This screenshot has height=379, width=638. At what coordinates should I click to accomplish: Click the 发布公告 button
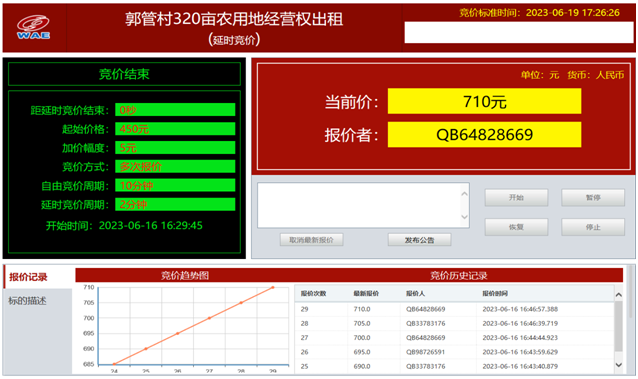pyautogui.click(x=419, y=240)
